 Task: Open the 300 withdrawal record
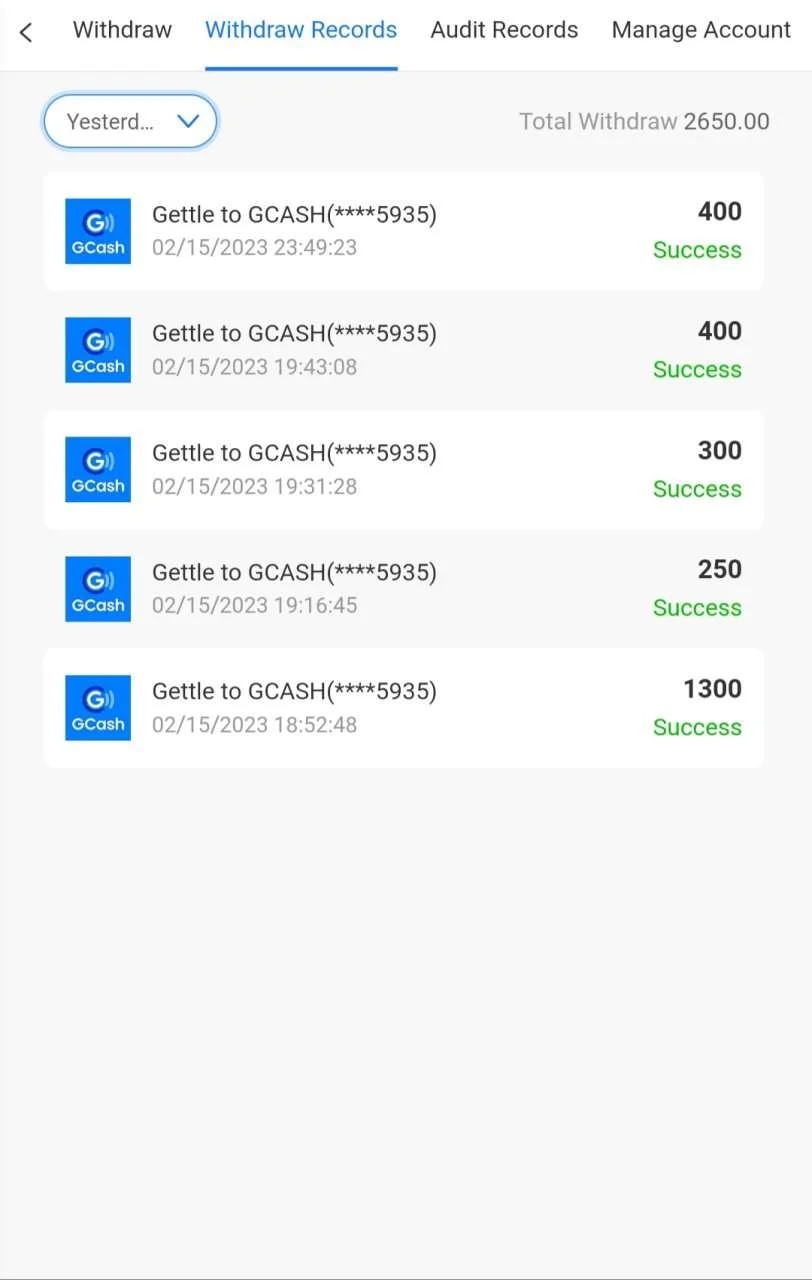coord(404,469)
